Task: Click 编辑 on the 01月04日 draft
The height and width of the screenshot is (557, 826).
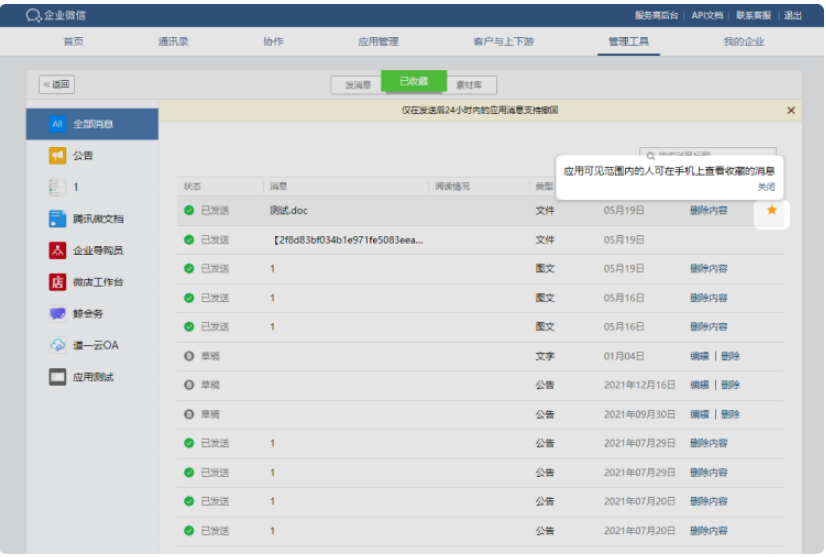Action: pyautogui.click(x=699, y=356)
